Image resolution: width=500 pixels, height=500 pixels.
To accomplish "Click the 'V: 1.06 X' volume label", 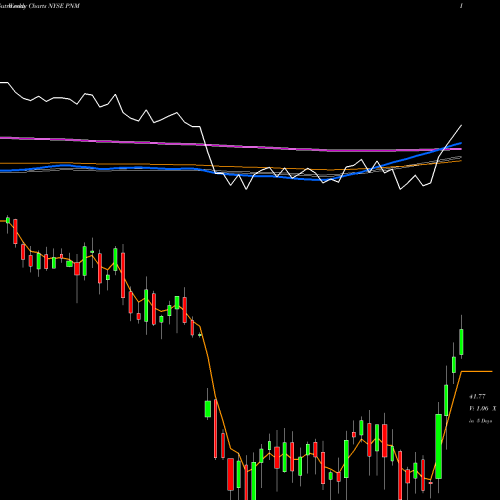I will click(482, 408).
